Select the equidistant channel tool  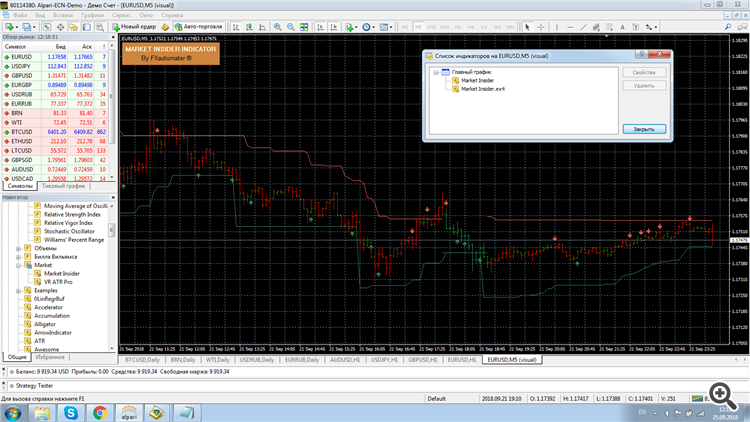[596, 27]
